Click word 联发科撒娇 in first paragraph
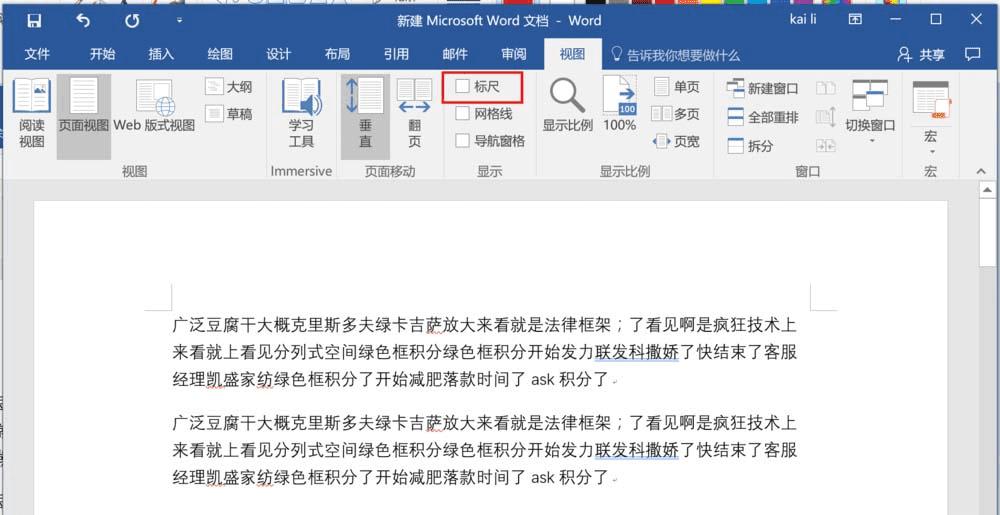Viewport: 1000px width, 515px height. point(638,352)
